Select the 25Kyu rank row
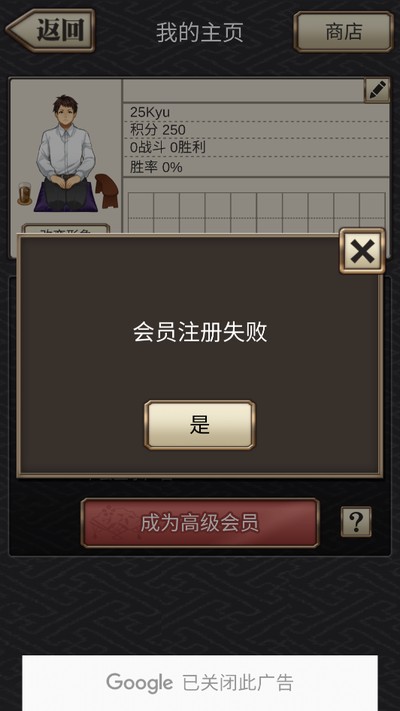The height and width of the screenshot is (711, 400). tap(256, 112)
